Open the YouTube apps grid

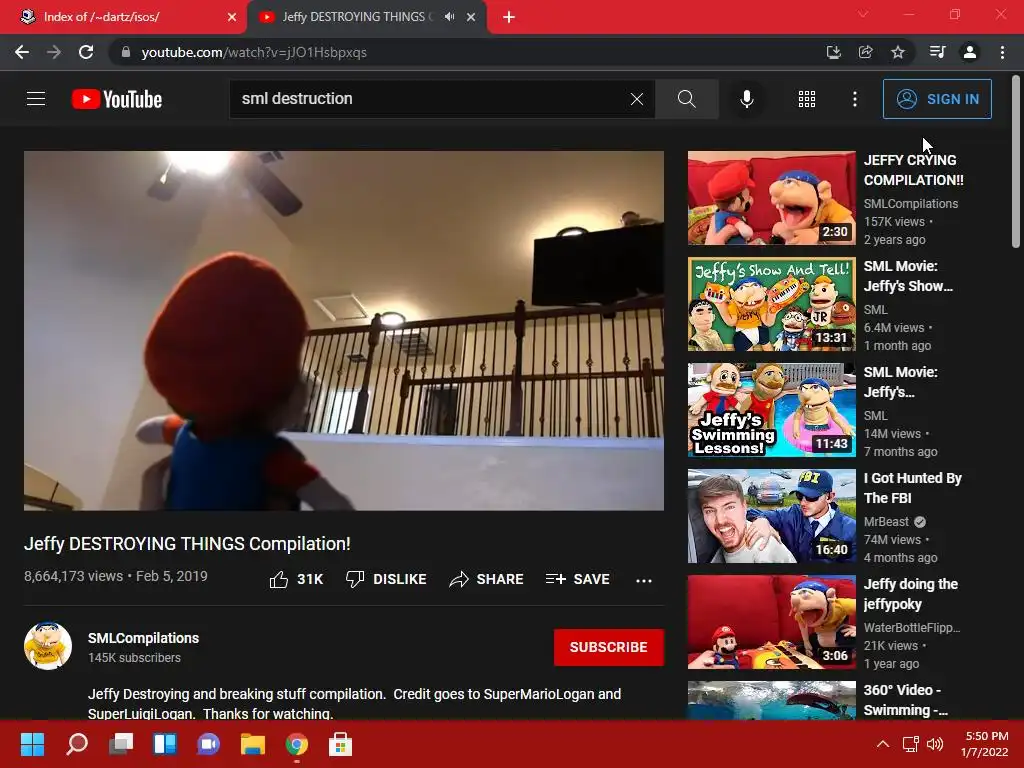(x=807, y=99)
